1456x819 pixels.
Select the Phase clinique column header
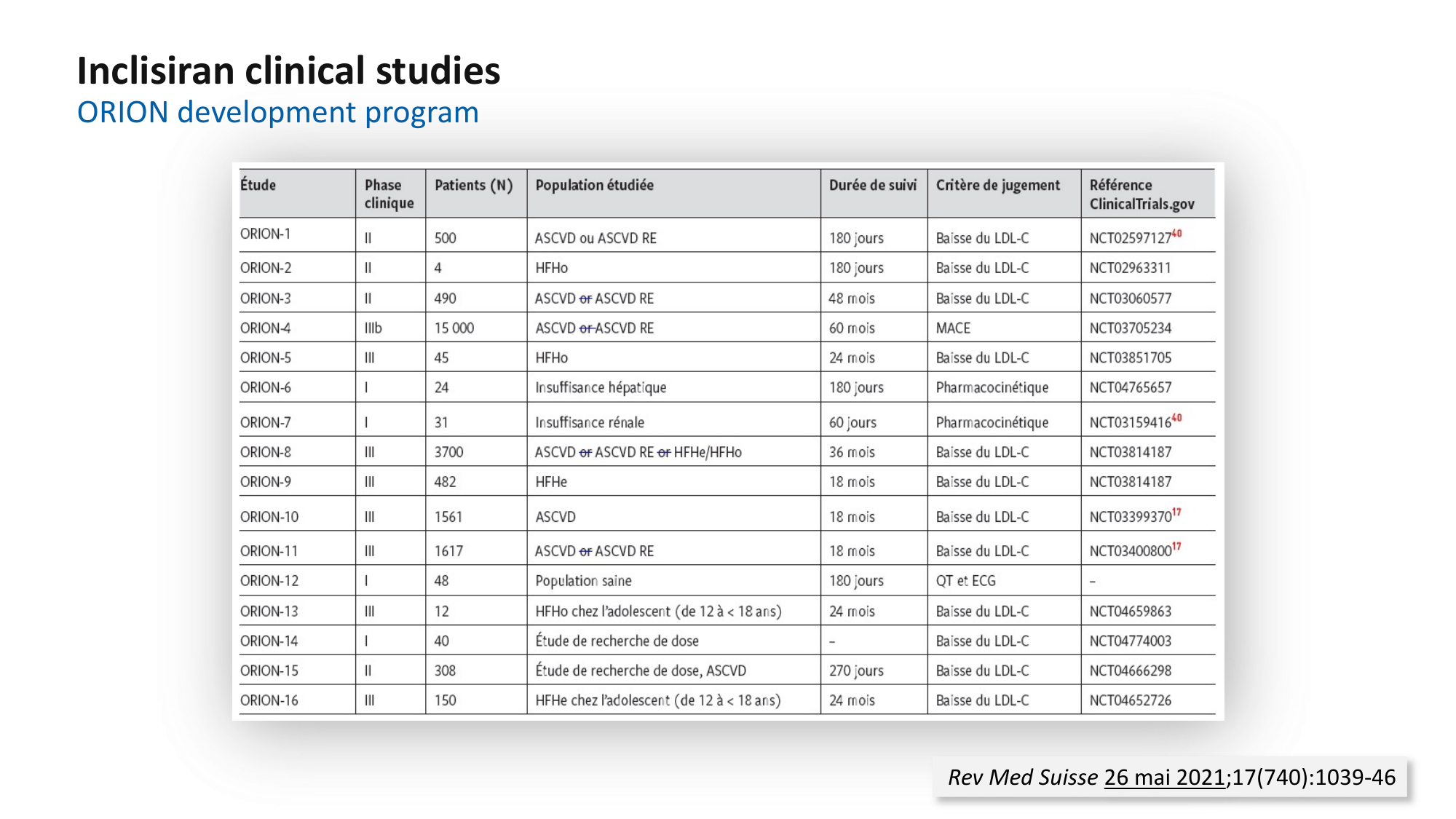click(x=389, y=194)
